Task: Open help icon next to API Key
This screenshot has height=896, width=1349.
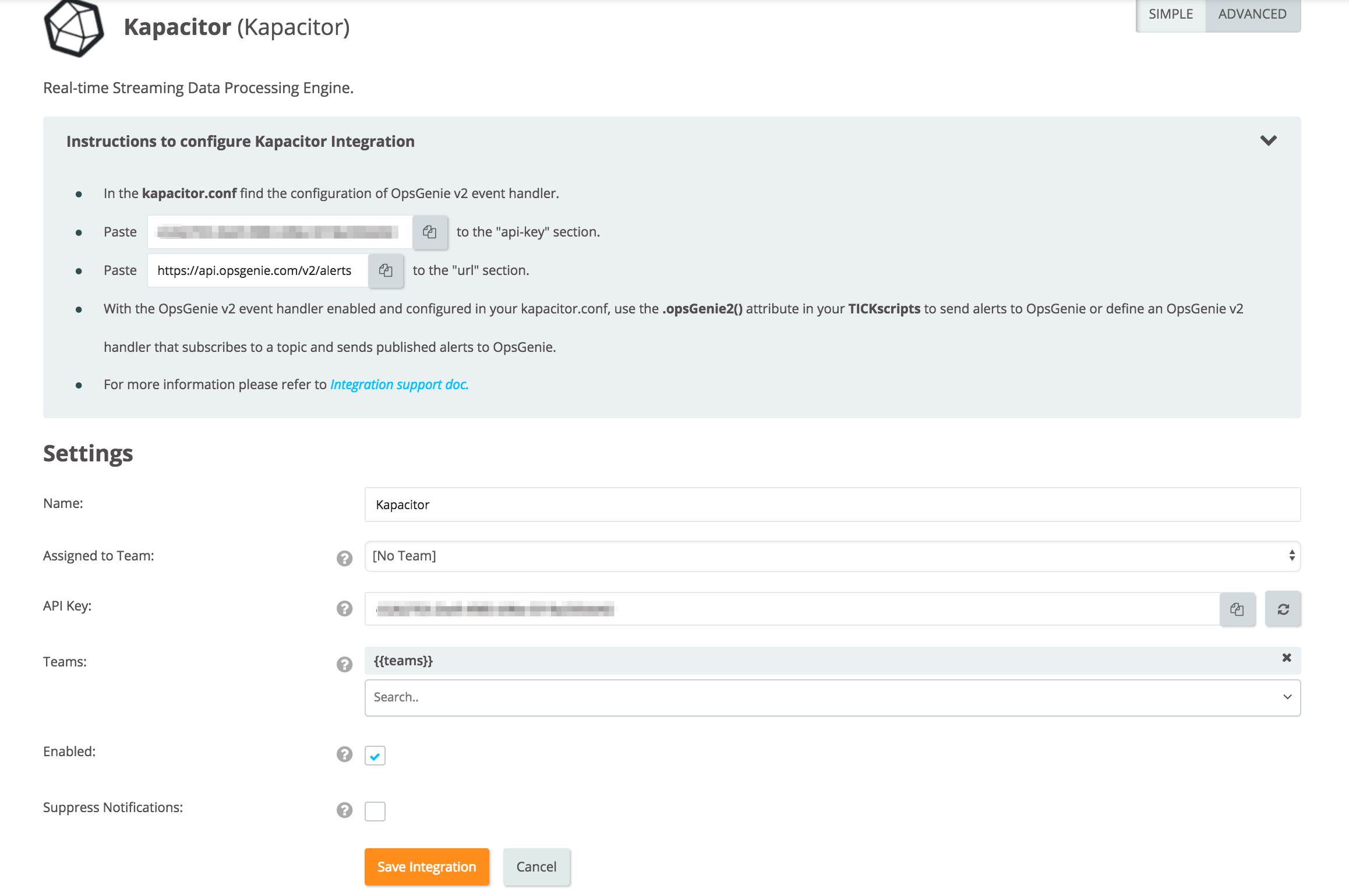Action: 344,608
